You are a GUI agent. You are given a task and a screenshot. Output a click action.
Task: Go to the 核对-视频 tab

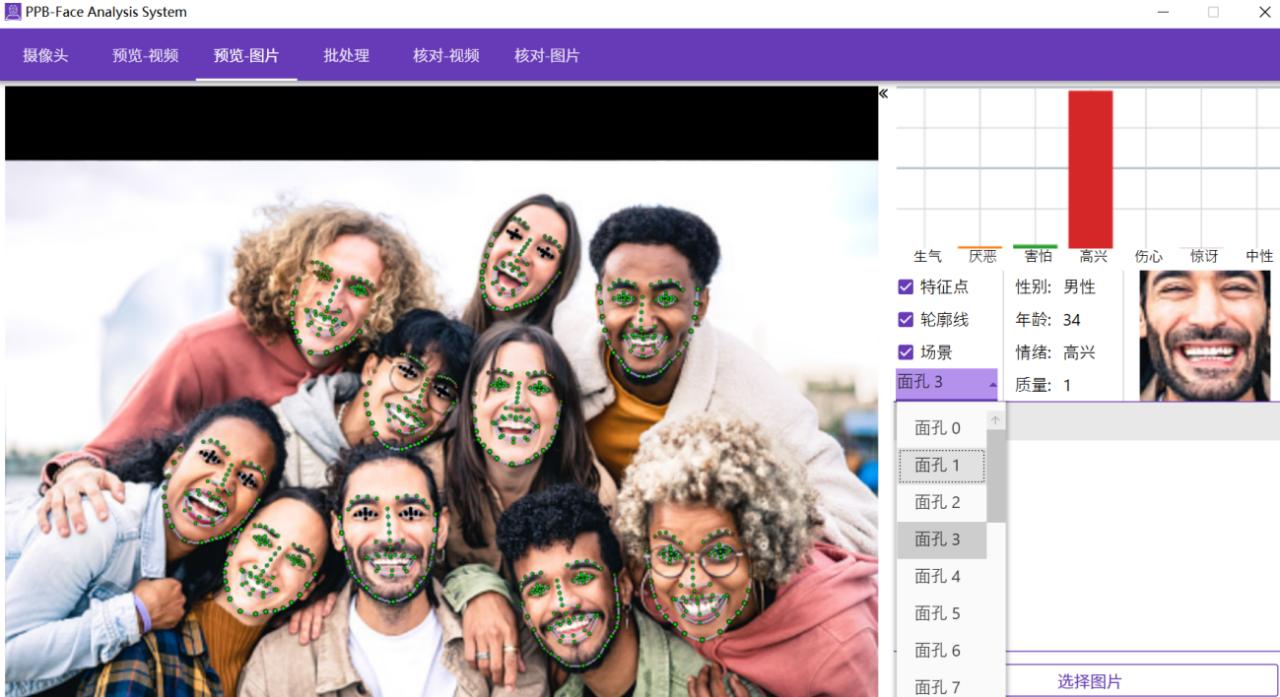446,55
